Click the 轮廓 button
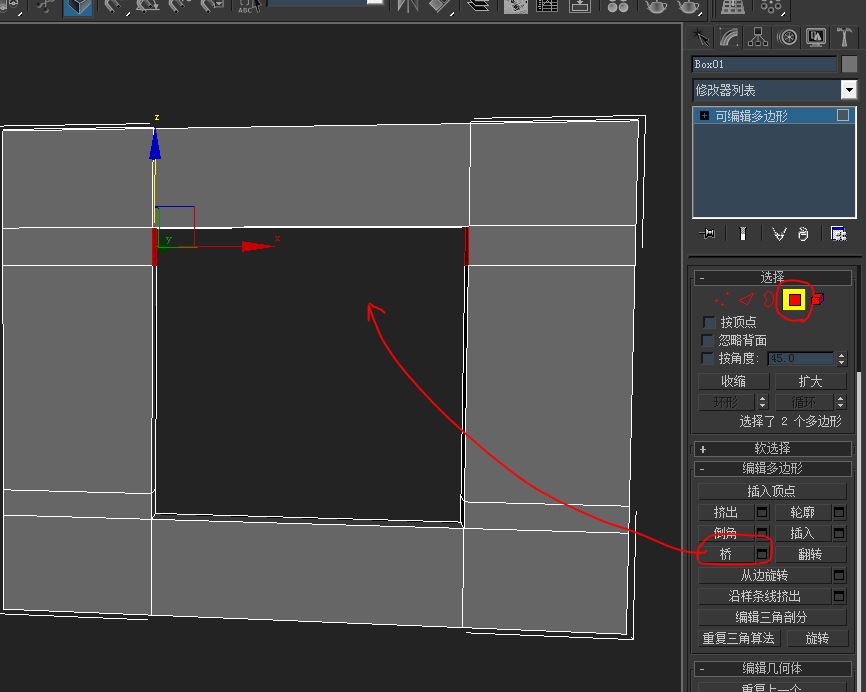 (x=803, y=512)
